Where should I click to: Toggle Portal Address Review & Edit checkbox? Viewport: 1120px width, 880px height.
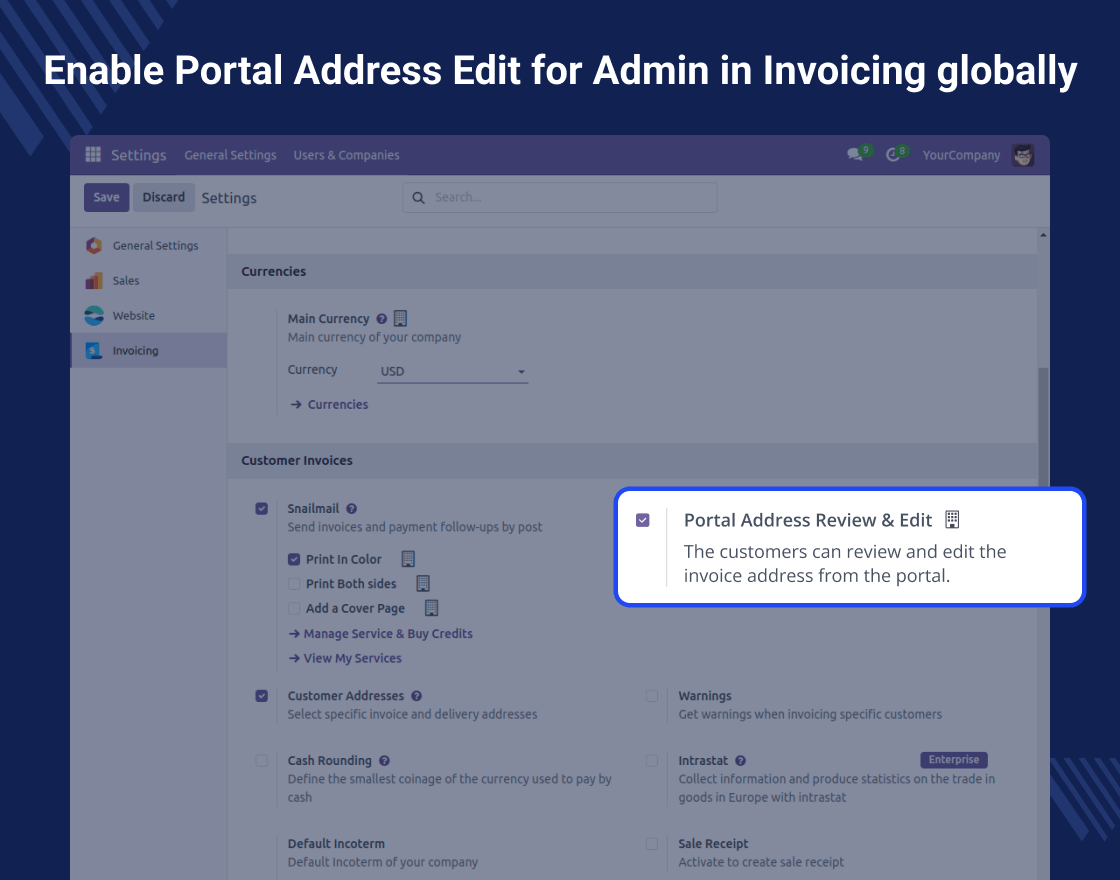click(x=643, y=520)
